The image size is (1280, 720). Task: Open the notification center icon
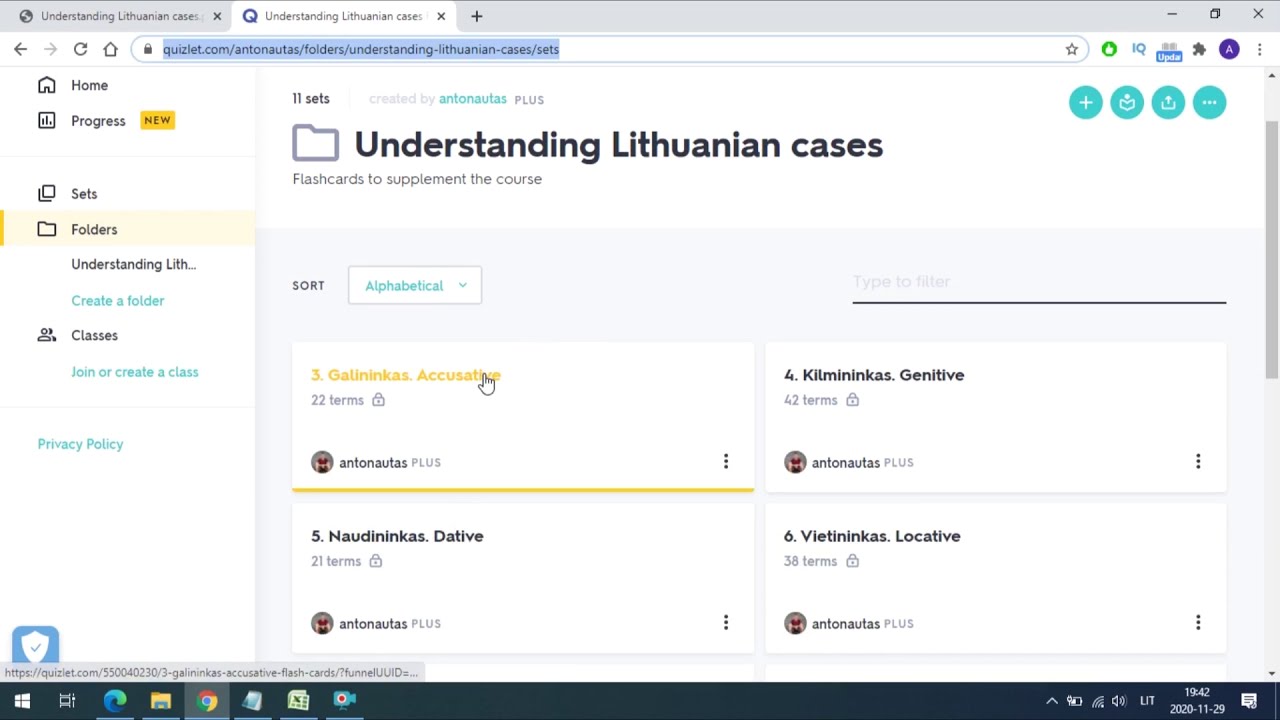1249,701
